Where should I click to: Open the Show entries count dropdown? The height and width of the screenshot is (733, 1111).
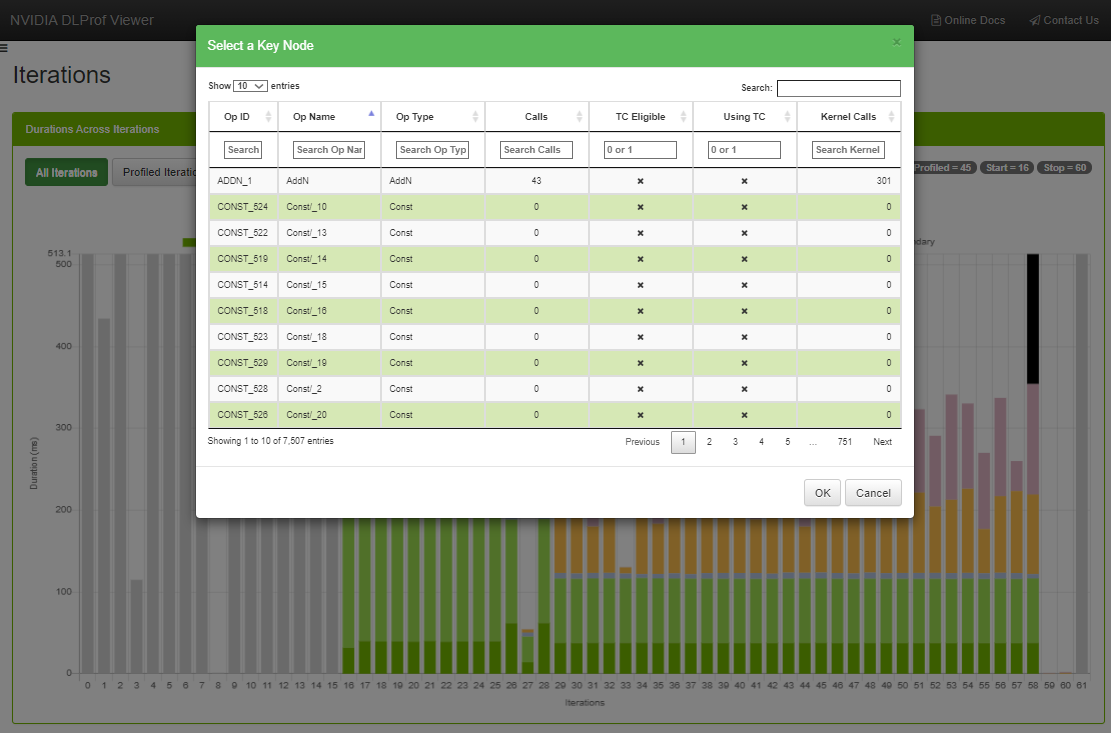pos(250,87)
